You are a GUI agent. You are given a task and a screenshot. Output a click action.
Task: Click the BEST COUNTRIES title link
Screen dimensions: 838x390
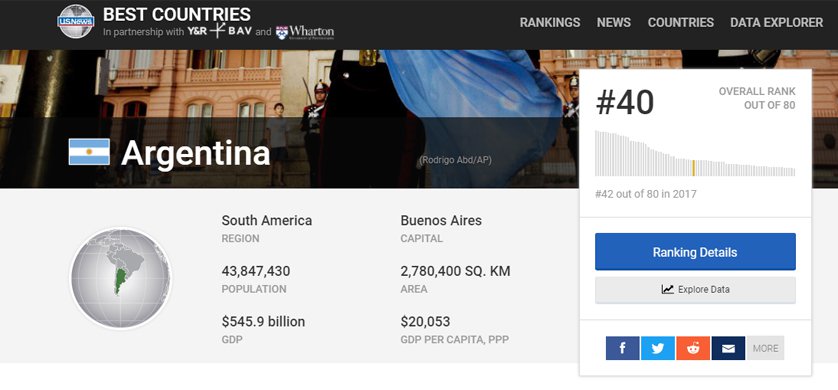point(177,14)
